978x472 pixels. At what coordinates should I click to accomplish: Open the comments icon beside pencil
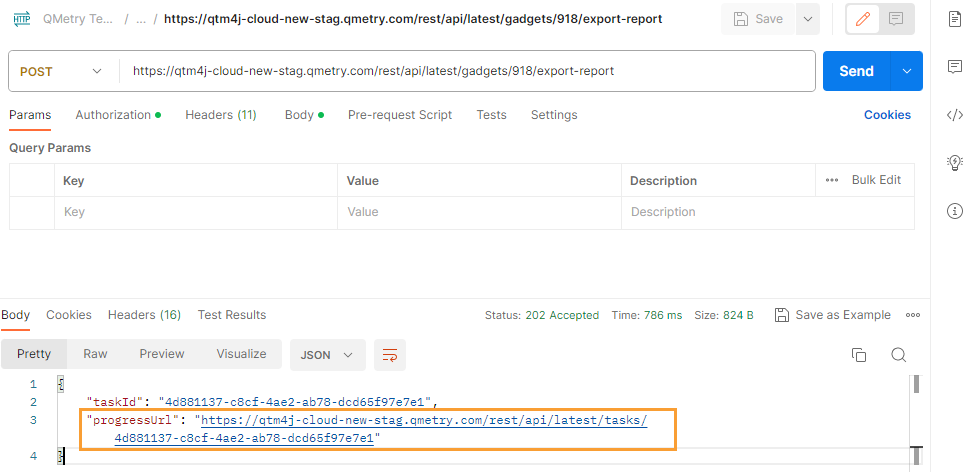coord(896,19)
